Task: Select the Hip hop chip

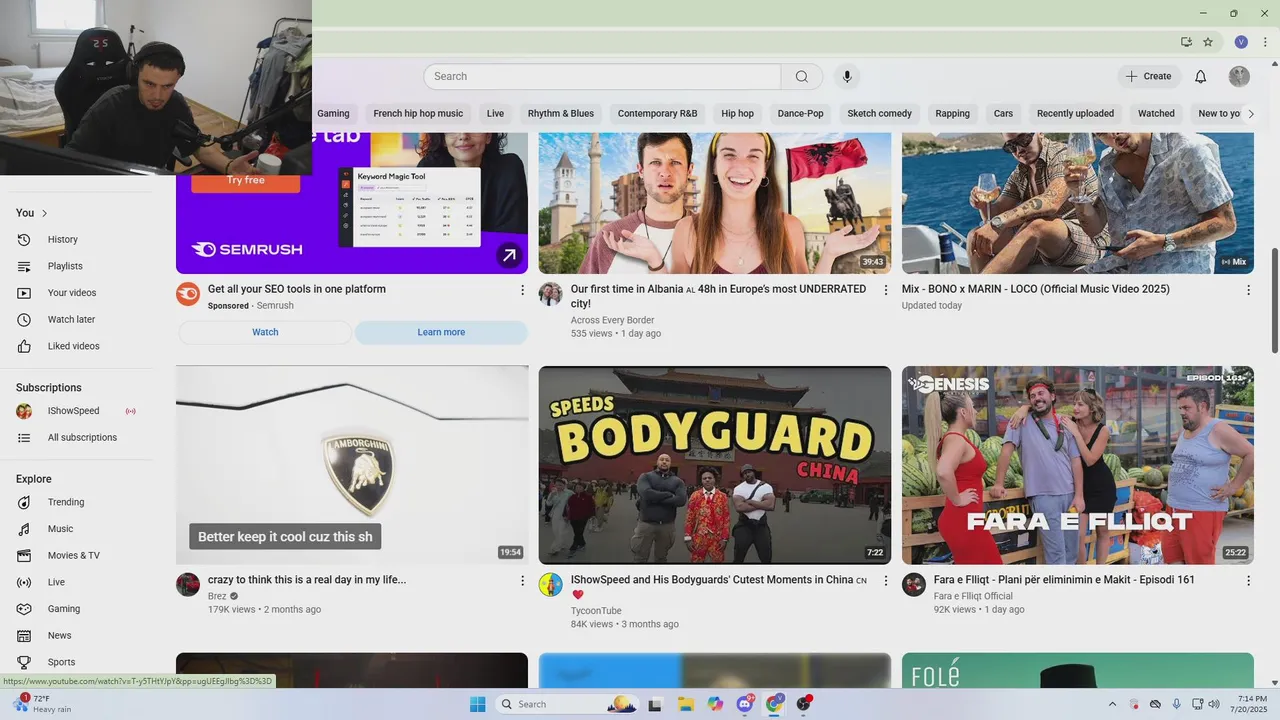Action: pos(738,114)
